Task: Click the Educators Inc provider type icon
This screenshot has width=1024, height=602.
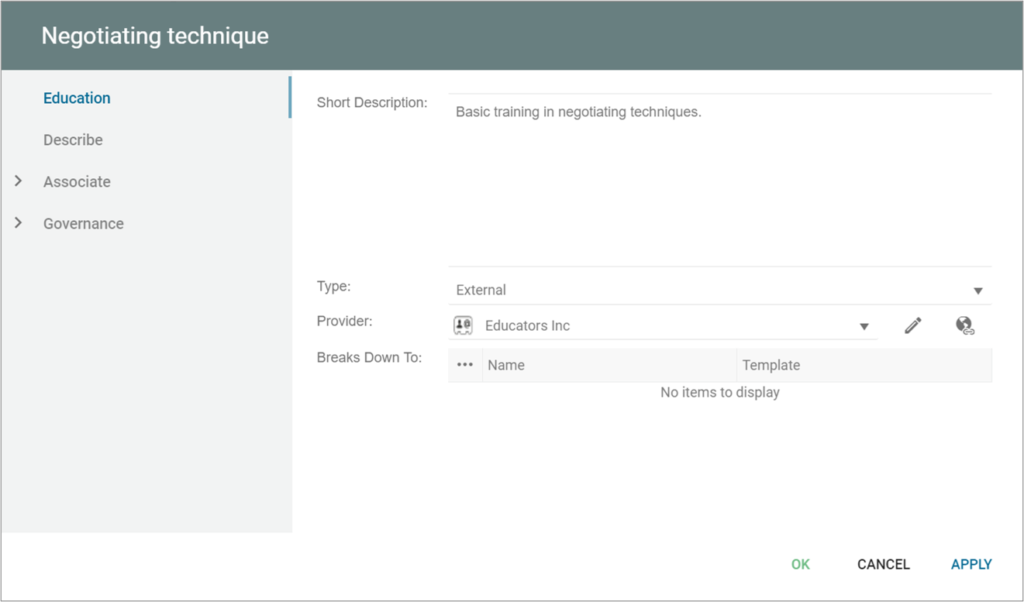Action: [x=463, y=326]
